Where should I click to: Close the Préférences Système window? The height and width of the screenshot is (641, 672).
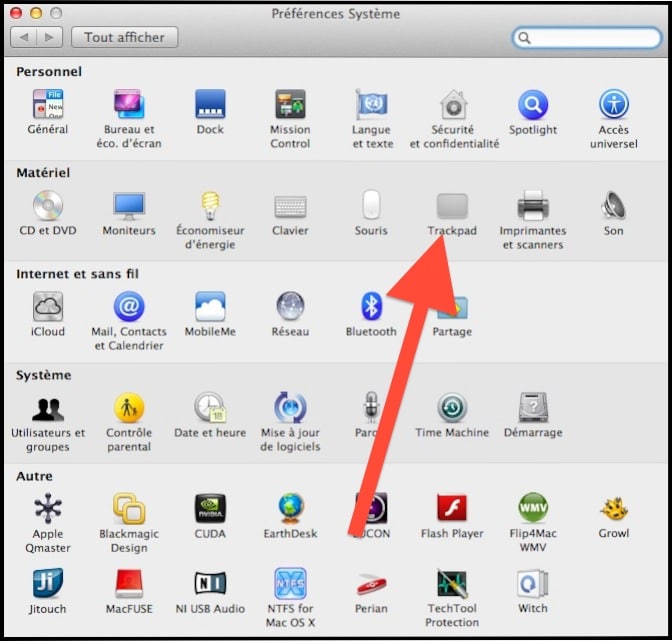(x=16, y=13)
